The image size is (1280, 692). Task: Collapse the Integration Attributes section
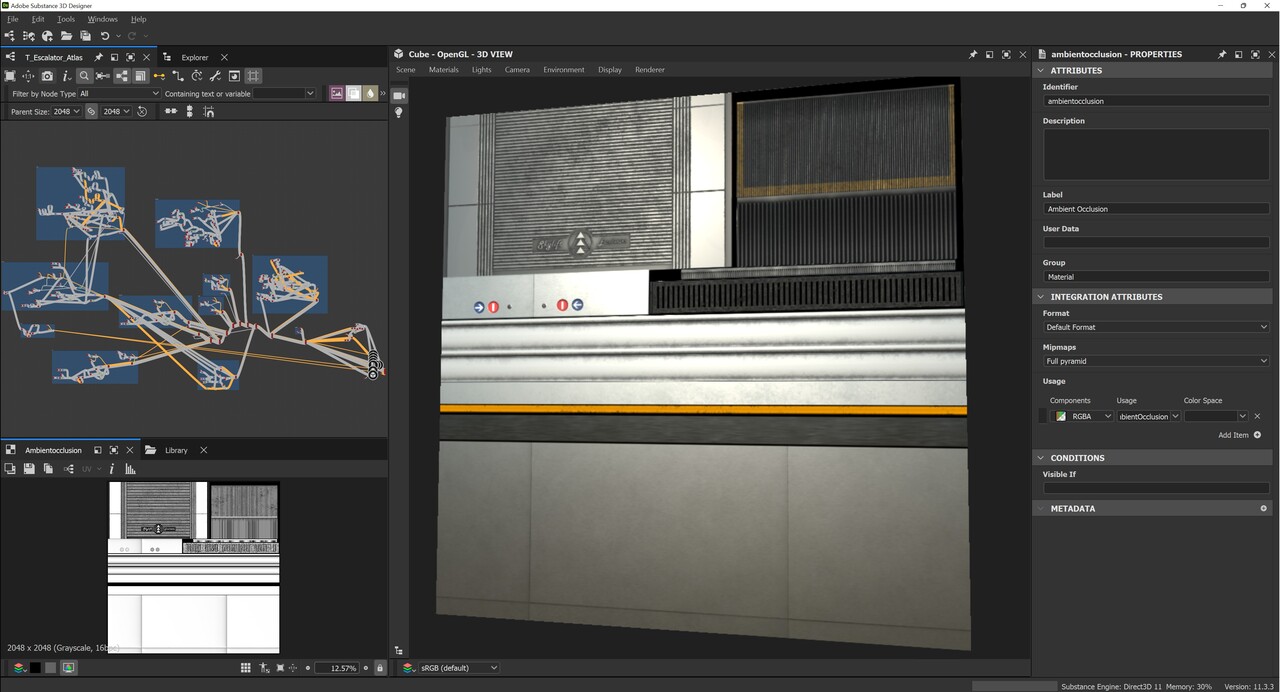tap(1041, 297)
